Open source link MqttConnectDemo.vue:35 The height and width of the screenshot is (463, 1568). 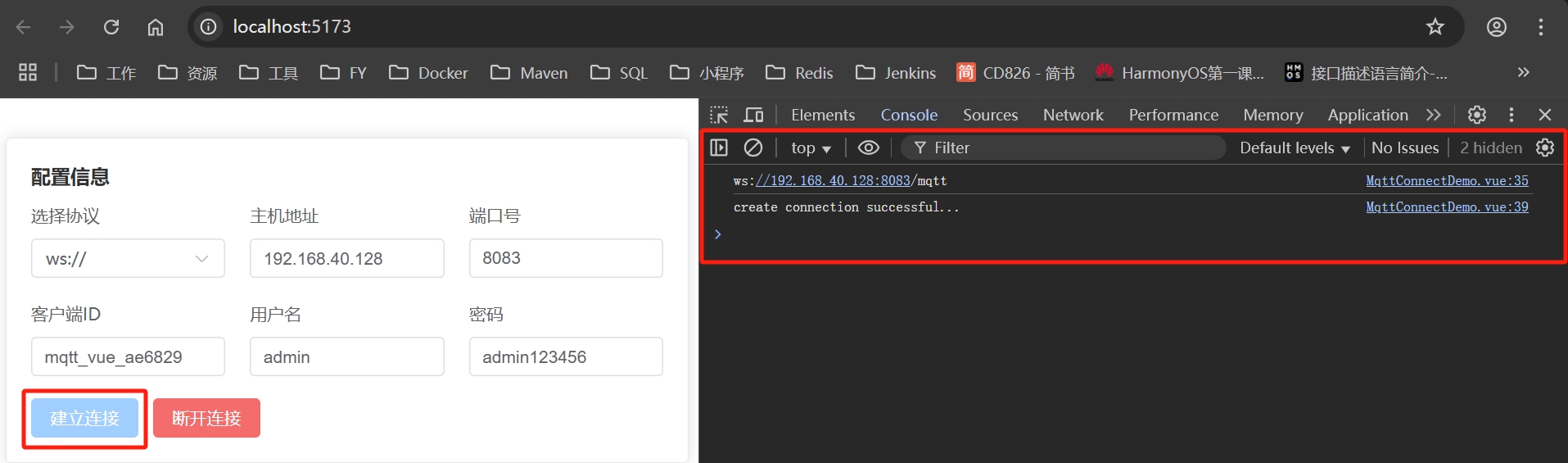pos(1447,181)
